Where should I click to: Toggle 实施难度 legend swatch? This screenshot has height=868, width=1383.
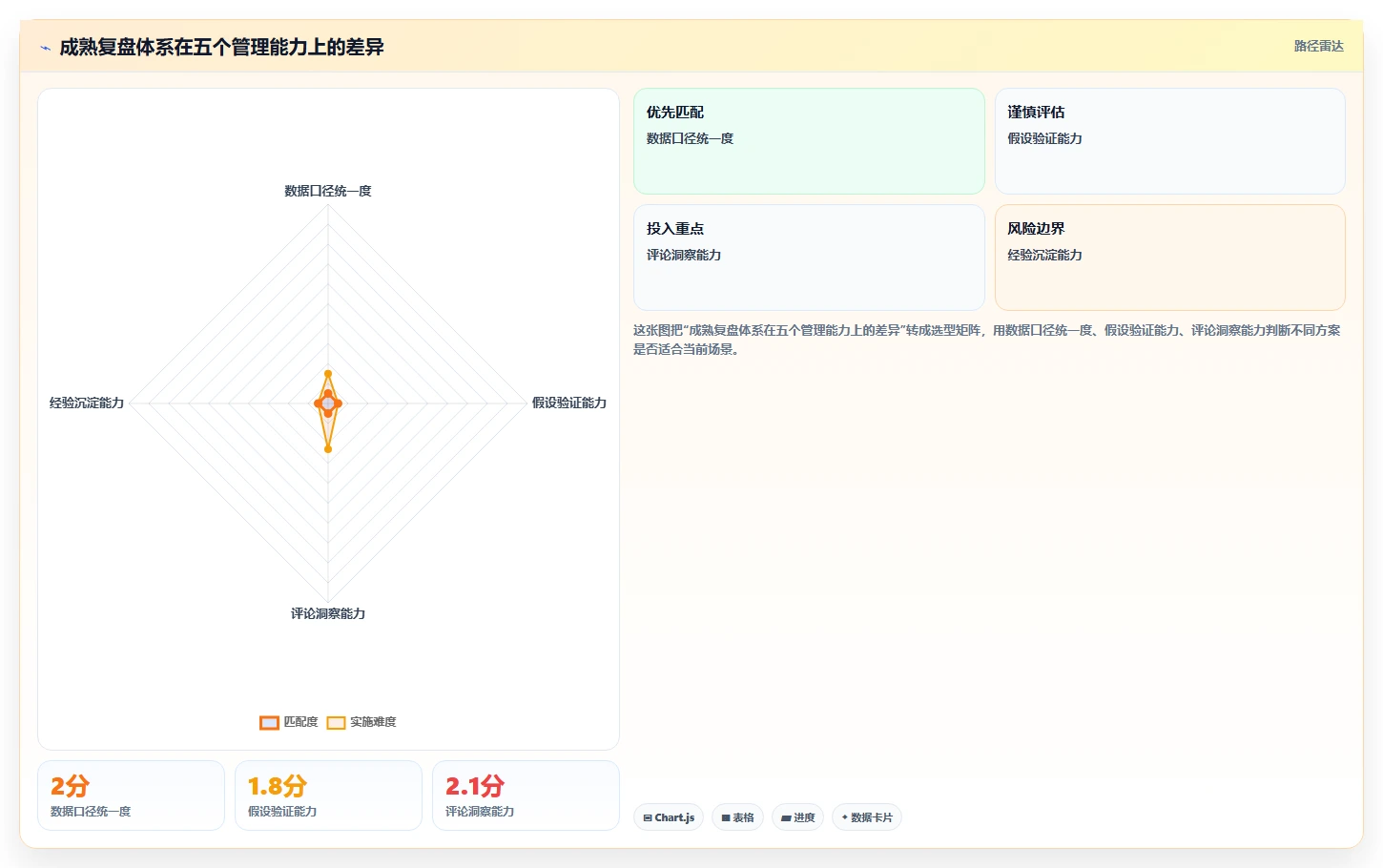[x=336, y=722]
